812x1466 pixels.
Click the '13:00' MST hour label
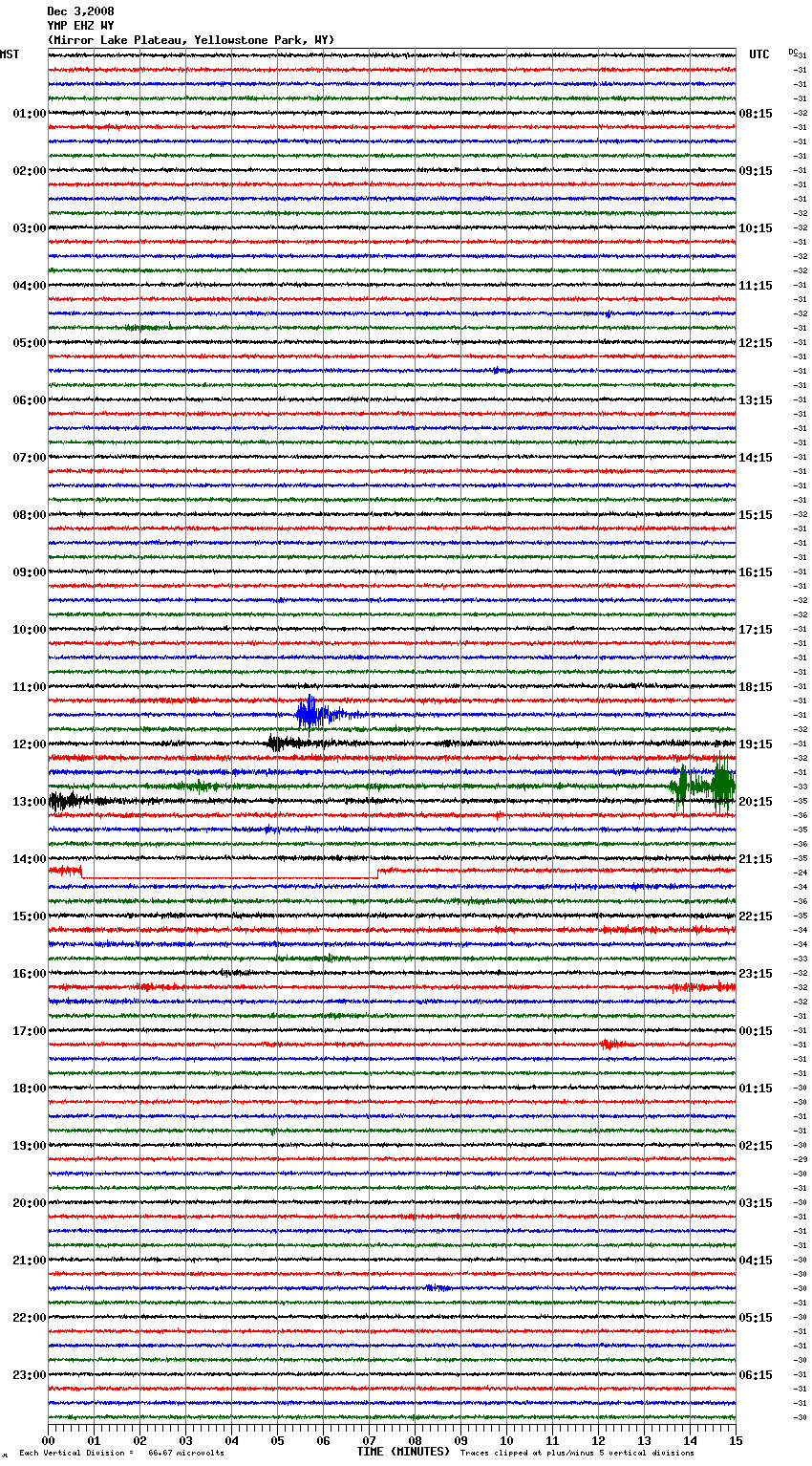[x=29, y=802]
